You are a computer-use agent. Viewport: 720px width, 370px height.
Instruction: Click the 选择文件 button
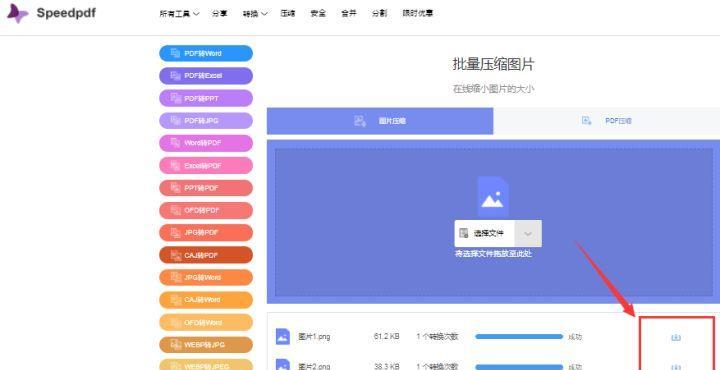[485, 233]
